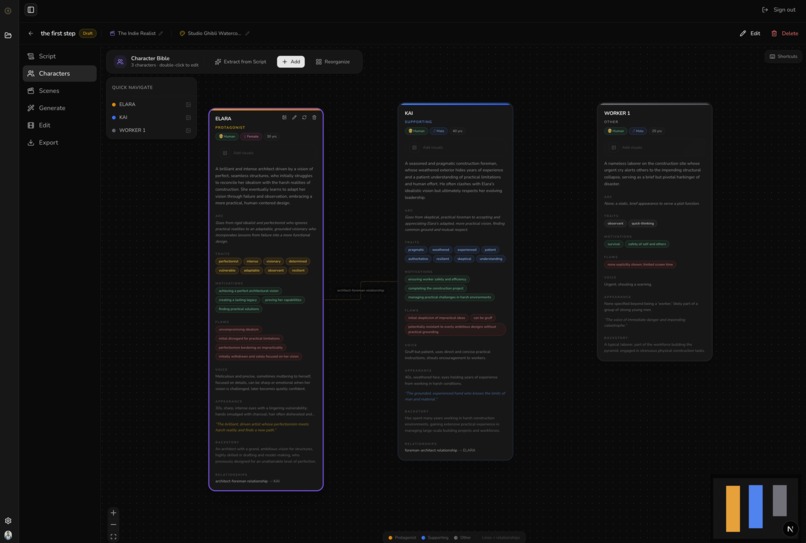Delete the project via Delete button
The width and height of the screenshot is (806, 543).
pyautogui.click(x=785, y=33)
